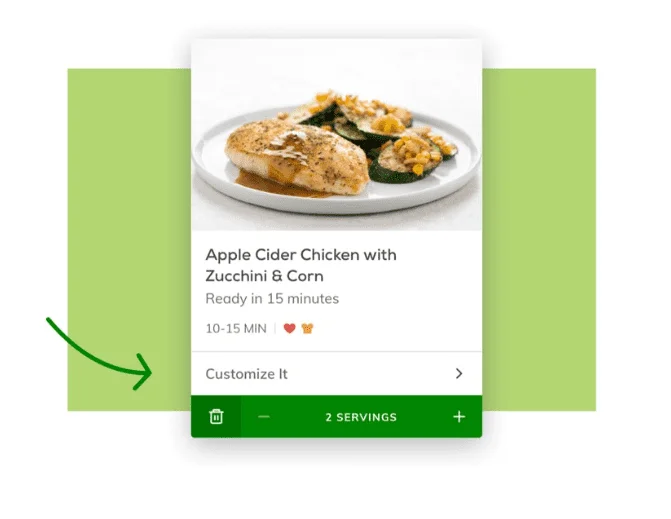Increase servings with the plus icon

click(x=459, y=416)
